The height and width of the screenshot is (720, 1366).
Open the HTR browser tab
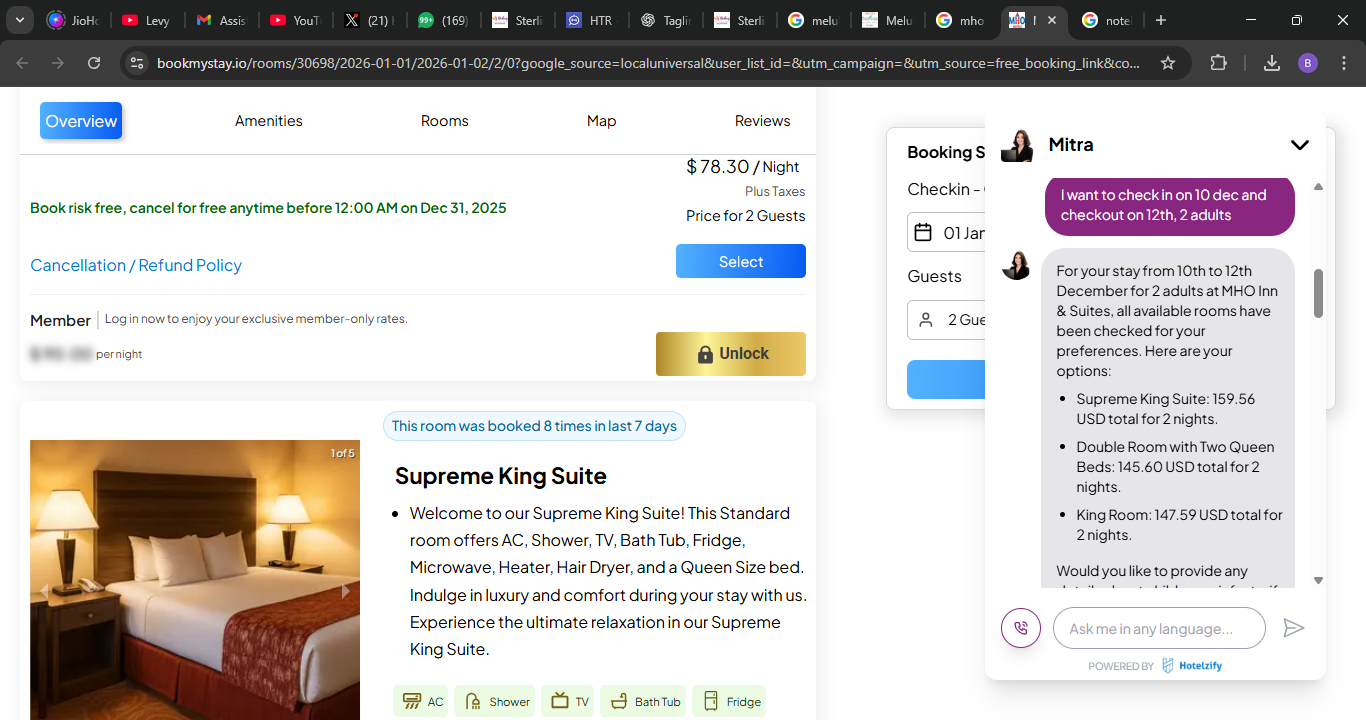(x=590, y=20)
